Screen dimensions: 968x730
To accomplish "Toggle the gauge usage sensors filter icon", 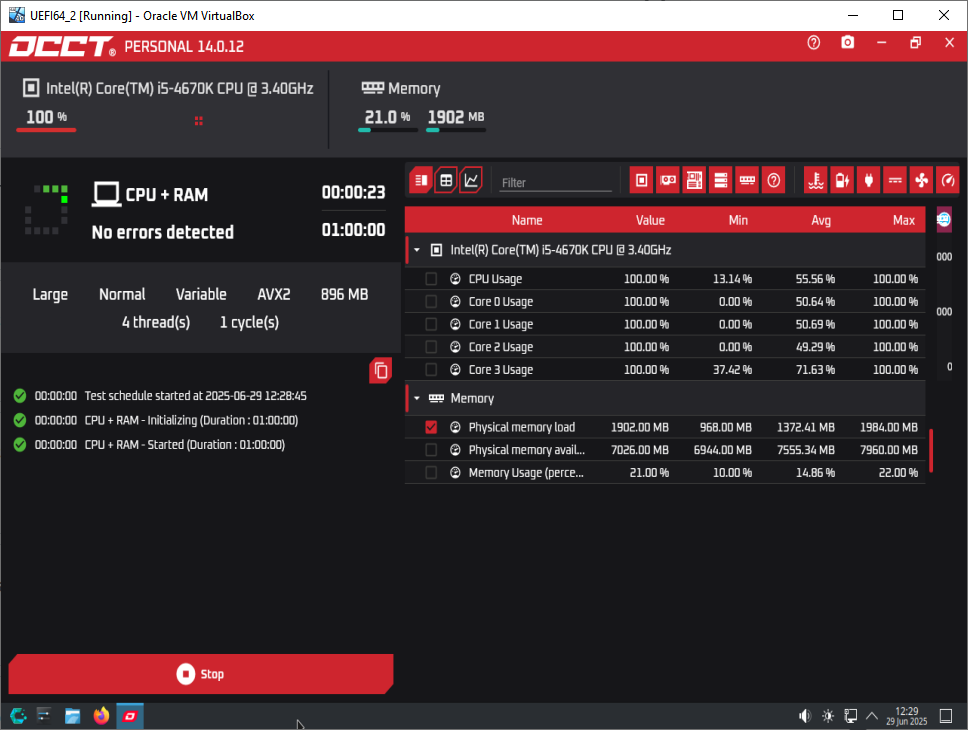I will click(948, 180).
